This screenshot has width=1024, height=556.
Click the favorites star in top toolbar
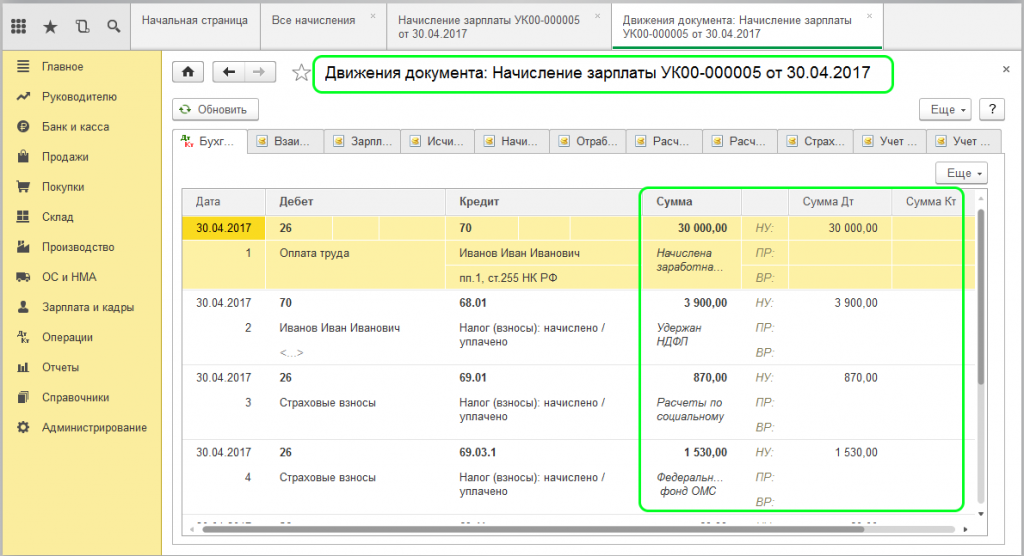point(49,26)
